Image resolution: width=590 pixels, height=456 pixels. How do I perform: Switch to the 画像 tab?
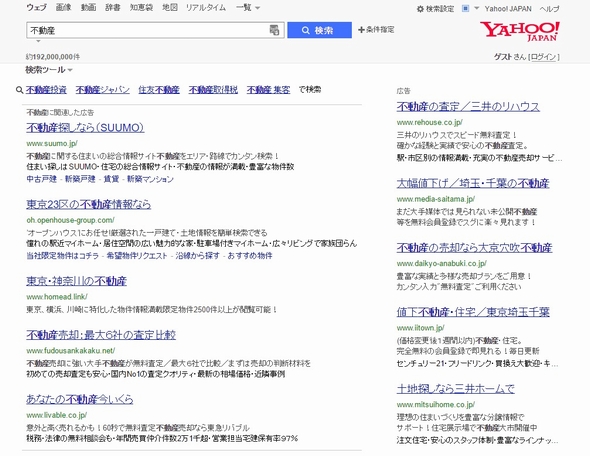pyautogui.click(x=63, y=8)
